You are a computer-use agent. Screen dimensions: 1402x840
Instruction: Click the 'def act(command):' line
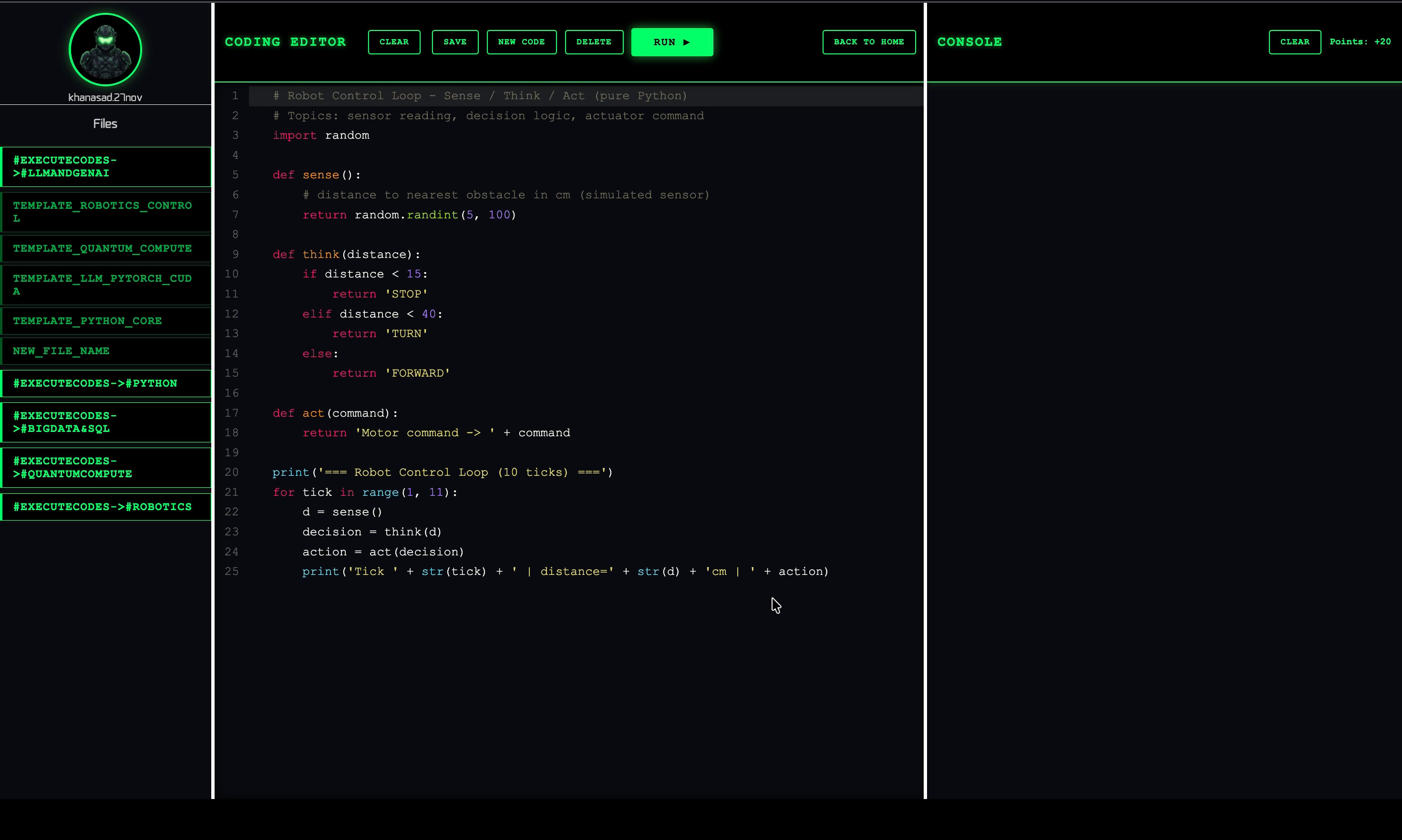tap(335, 413)
